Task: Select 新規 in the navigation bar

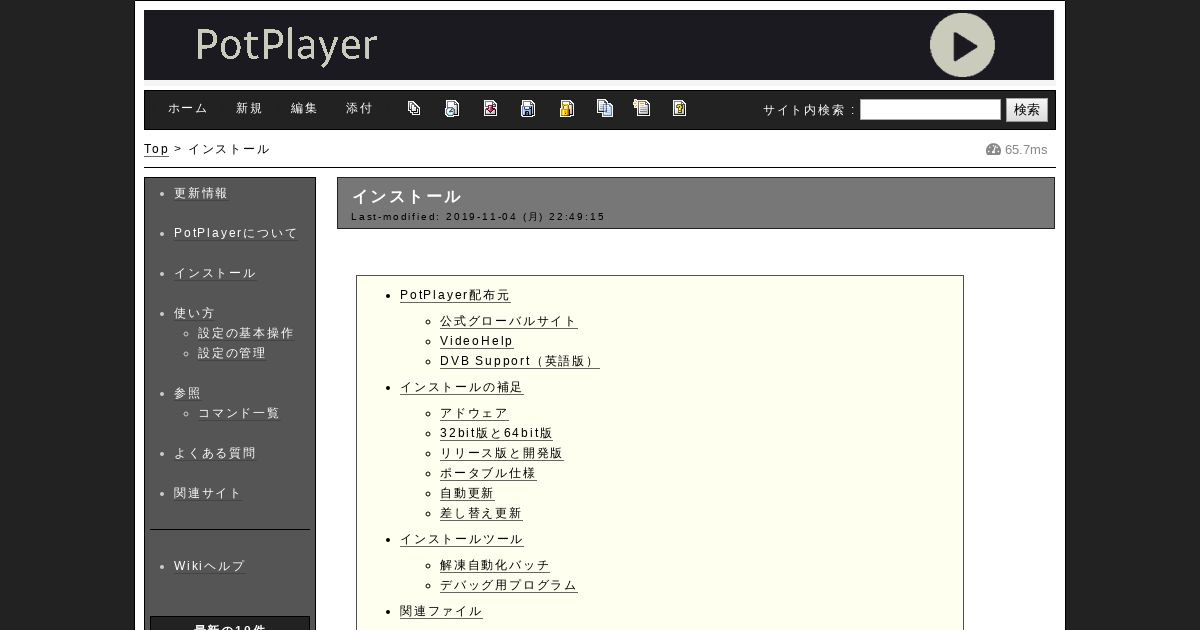Action: pyautogui.click(x=250, y=109)
